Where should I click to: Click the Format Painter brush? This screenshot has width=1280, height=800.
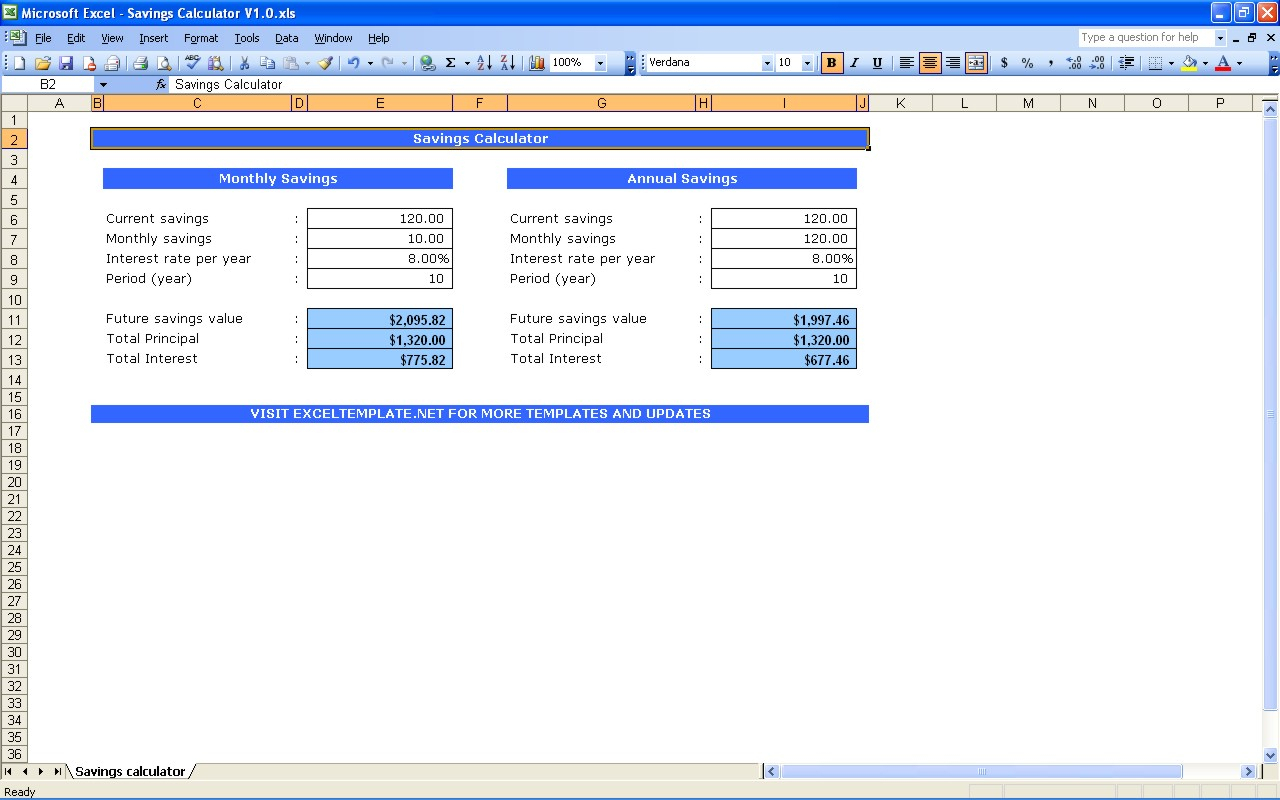[325, 63]
